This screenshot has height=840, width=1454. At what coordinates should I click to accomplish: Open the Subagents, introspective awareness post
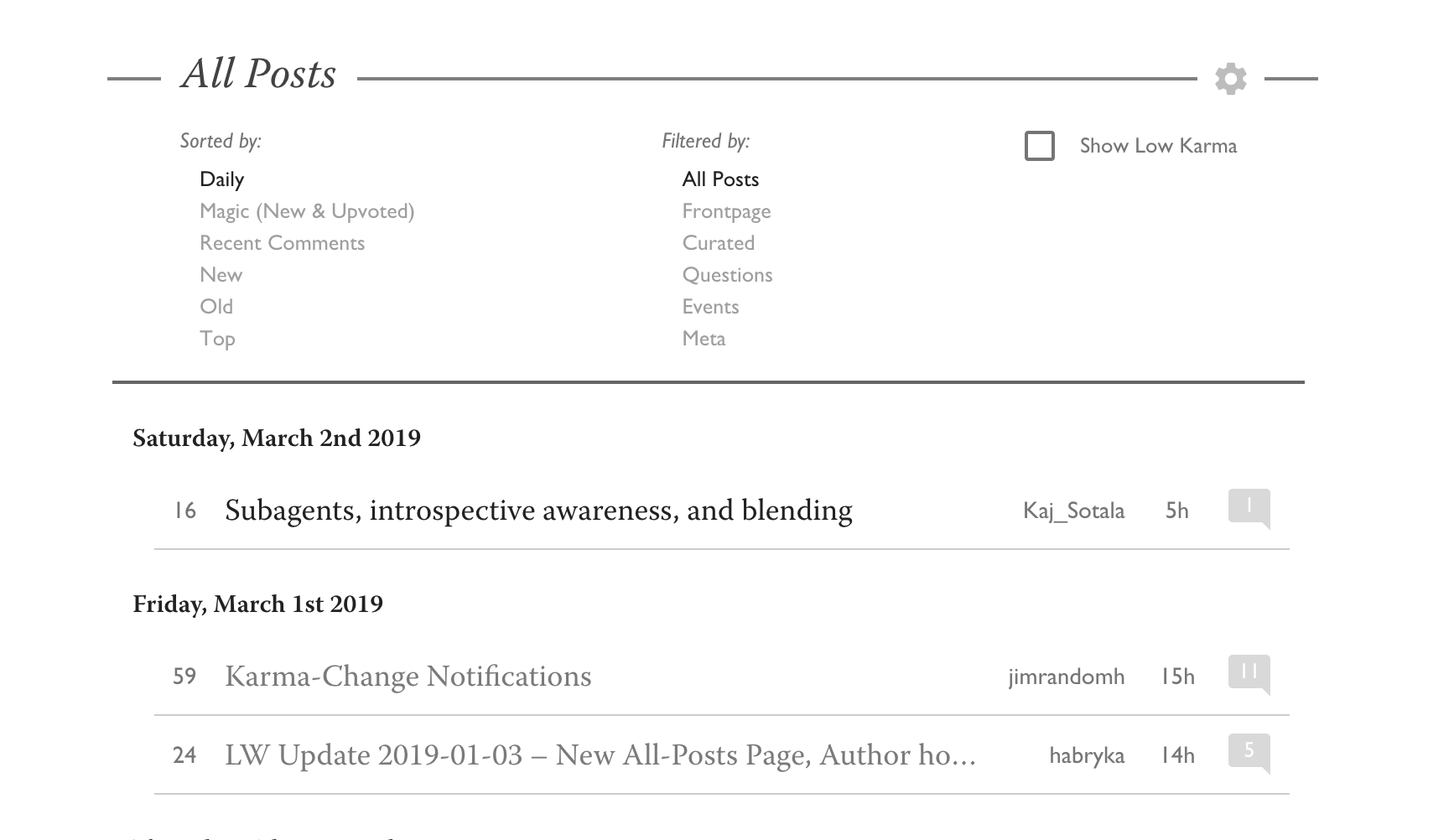[538, 511]
